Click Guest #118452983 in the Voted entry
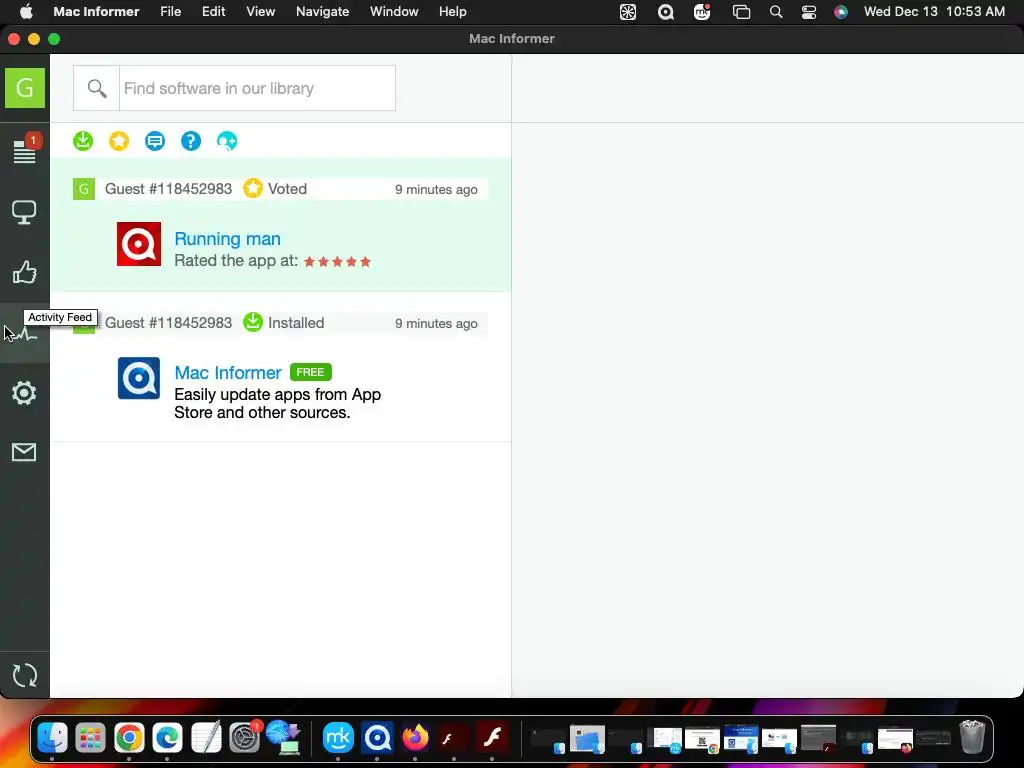The width and height of the screenshot is (1024, 768). 168,189
